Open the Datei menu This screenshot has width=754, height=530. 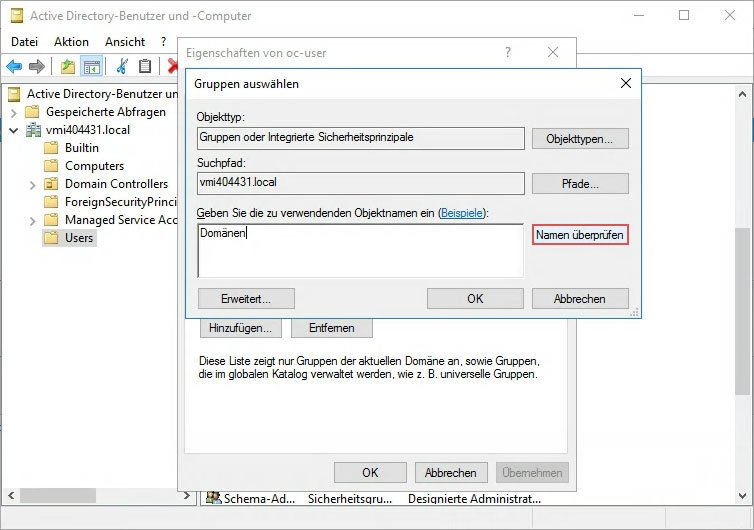24,42
